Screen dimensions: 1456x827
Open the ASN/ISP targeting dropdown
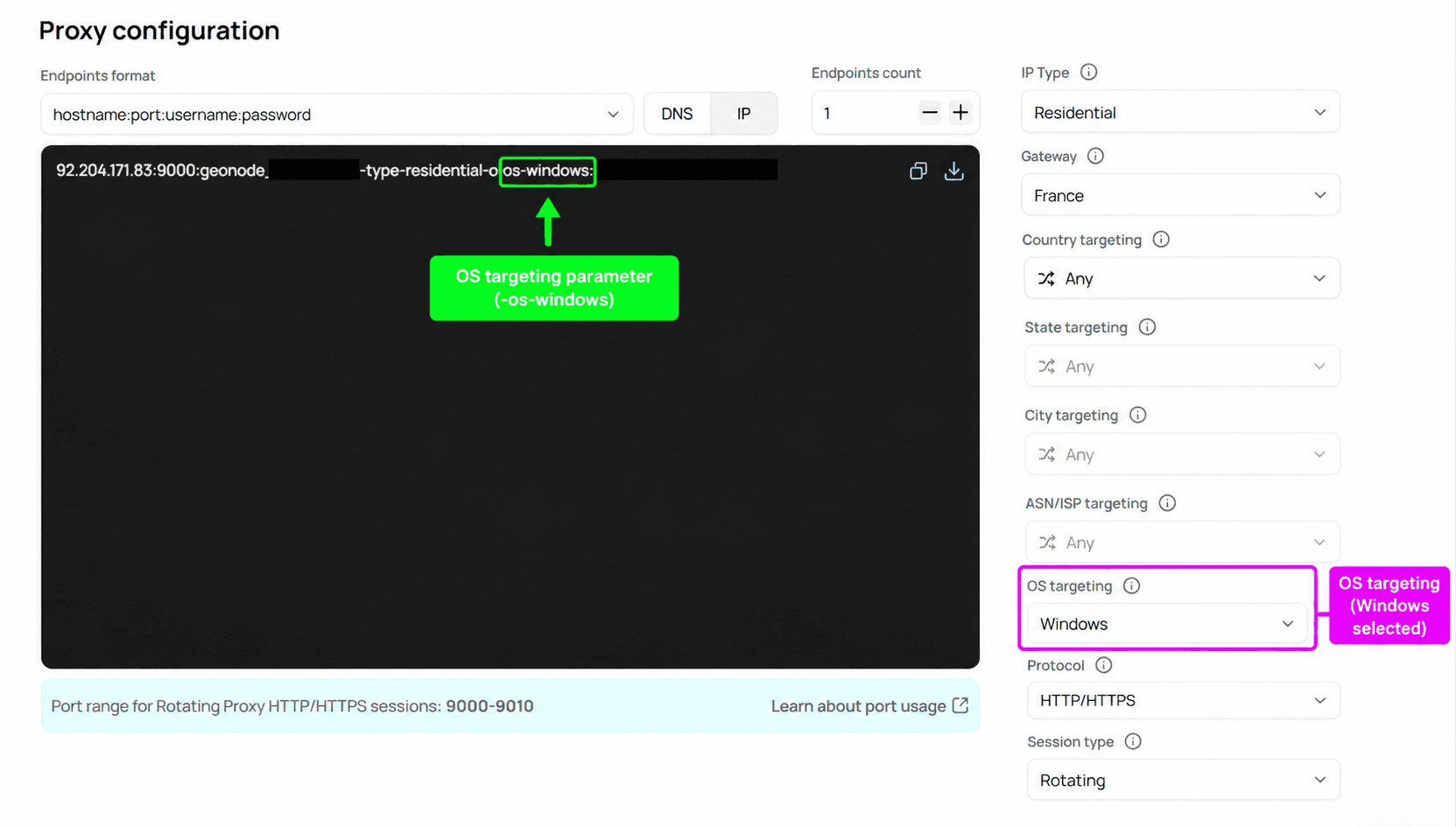click(x=1181, y=542)
